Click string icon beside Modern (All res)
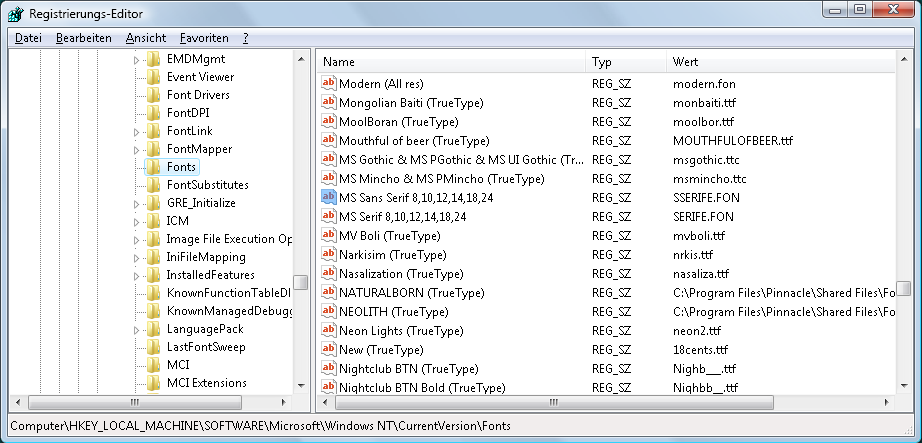 coord(328,83)
